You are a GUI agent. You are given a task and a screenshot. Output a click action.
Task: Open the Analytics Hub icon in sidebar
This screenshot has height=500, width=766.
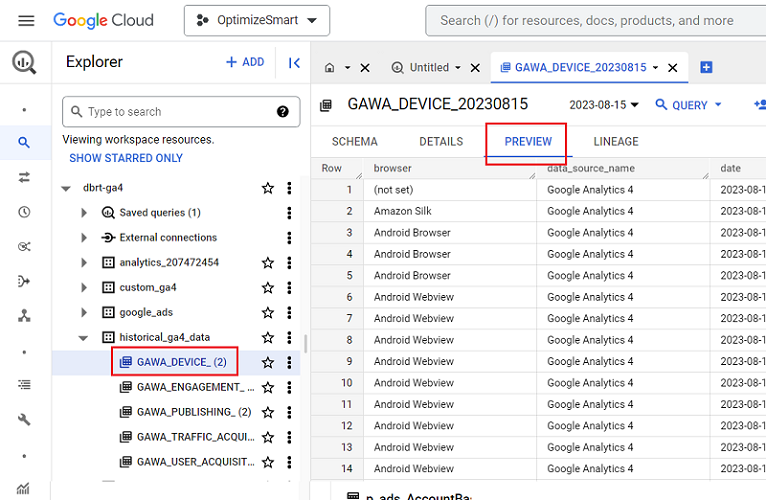click(x=24, y=246)
